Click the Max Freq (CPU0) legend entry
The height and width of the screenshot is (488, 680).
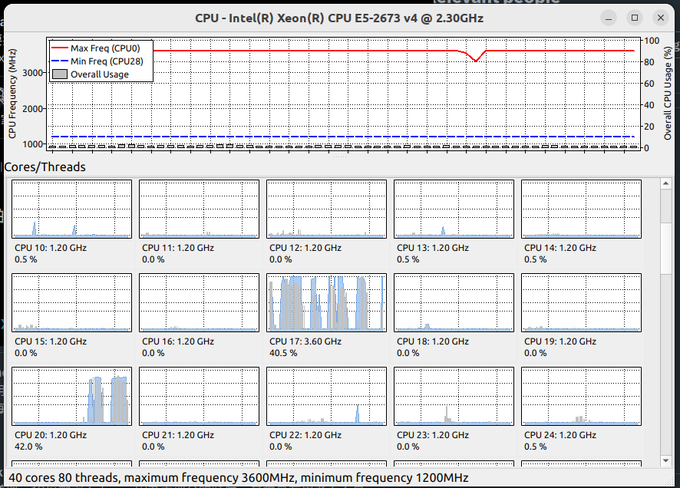pos(96,48)
